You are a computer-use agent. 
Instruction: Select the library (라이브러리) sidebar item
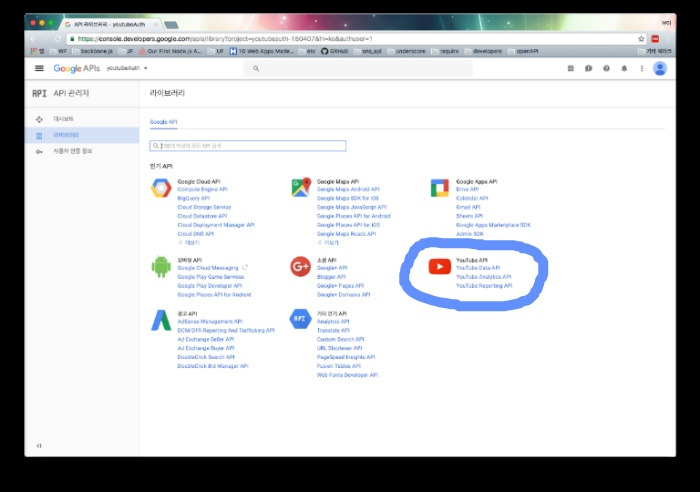[82, 135]
